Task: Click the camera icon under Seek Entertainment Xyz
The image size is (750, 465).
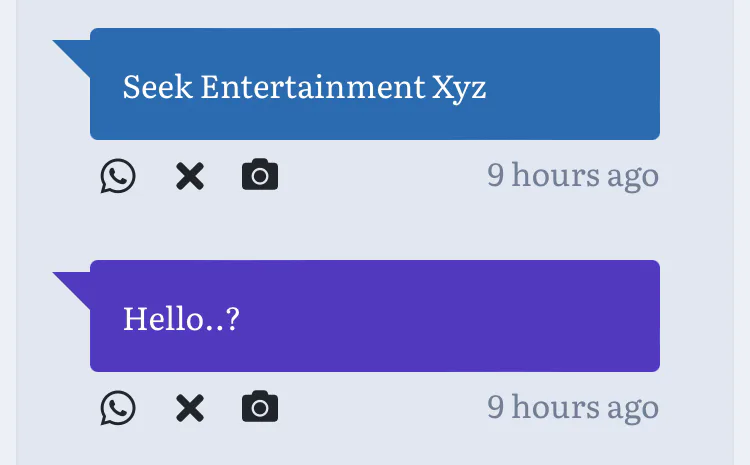Action: (260, 176)
